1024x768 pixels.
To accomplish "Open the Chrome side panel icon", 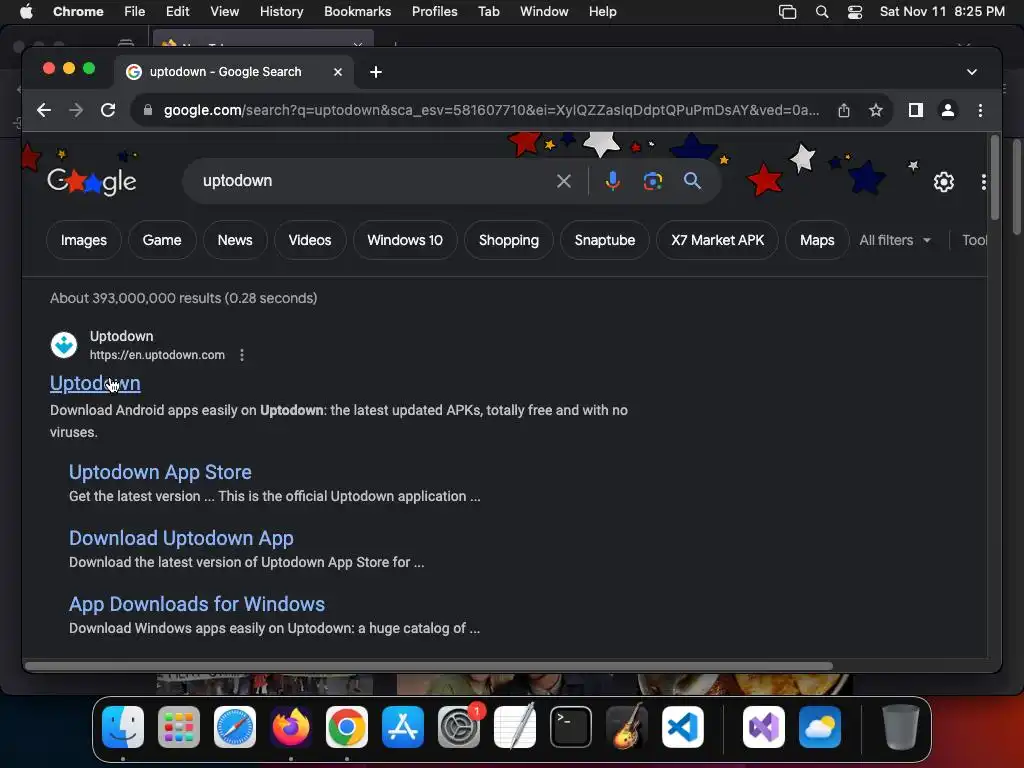I will coord(916,110).
